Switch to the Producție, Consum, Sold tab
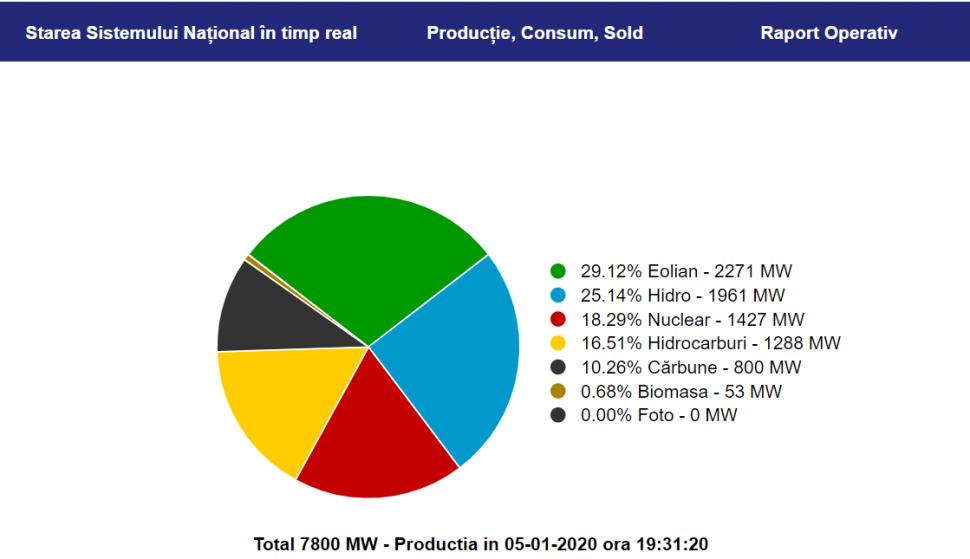Viewport: 970px width, 559px height. click(535, 33)
